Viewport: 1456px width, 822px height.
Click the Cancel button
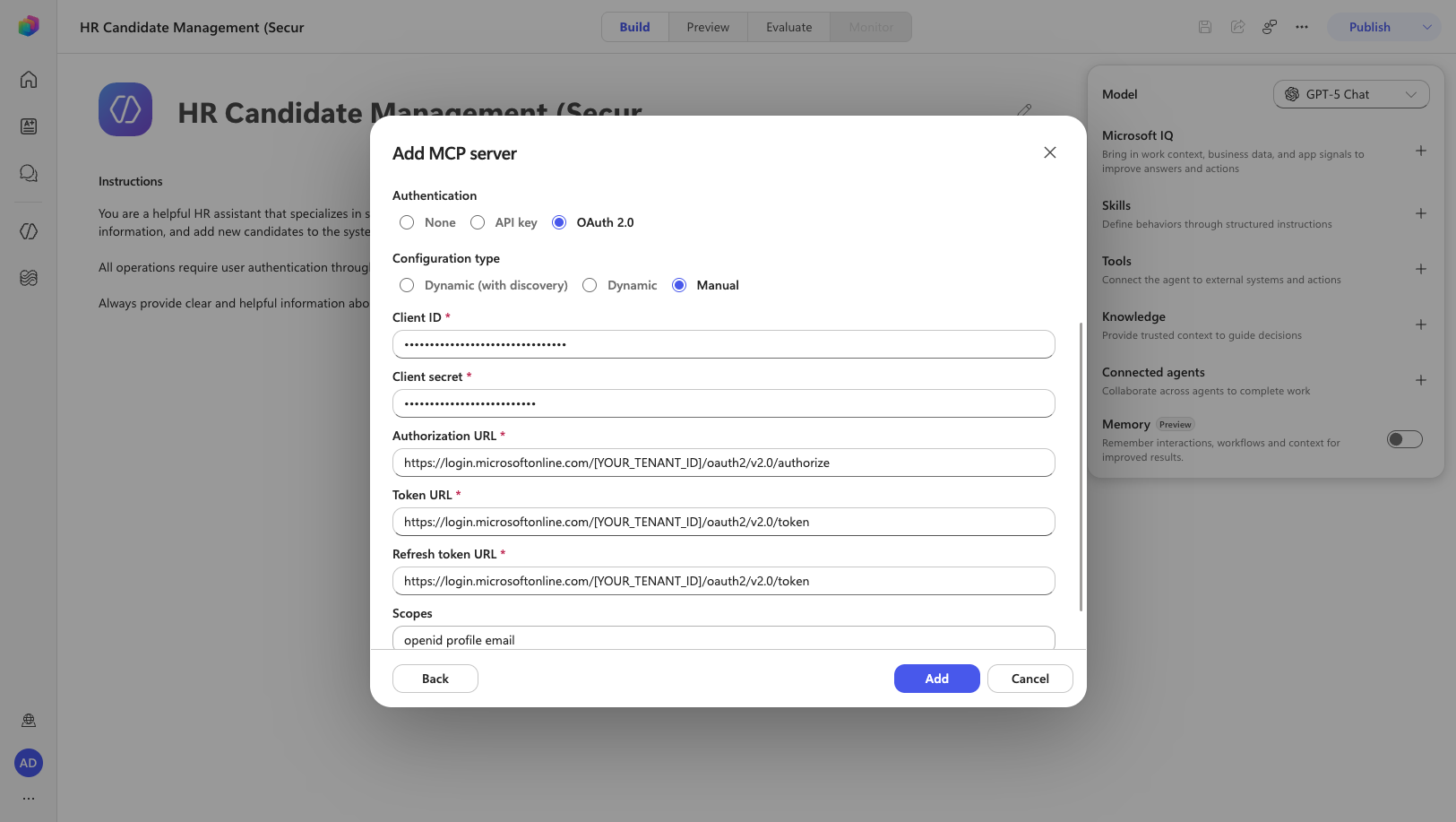coord(1030,679)
